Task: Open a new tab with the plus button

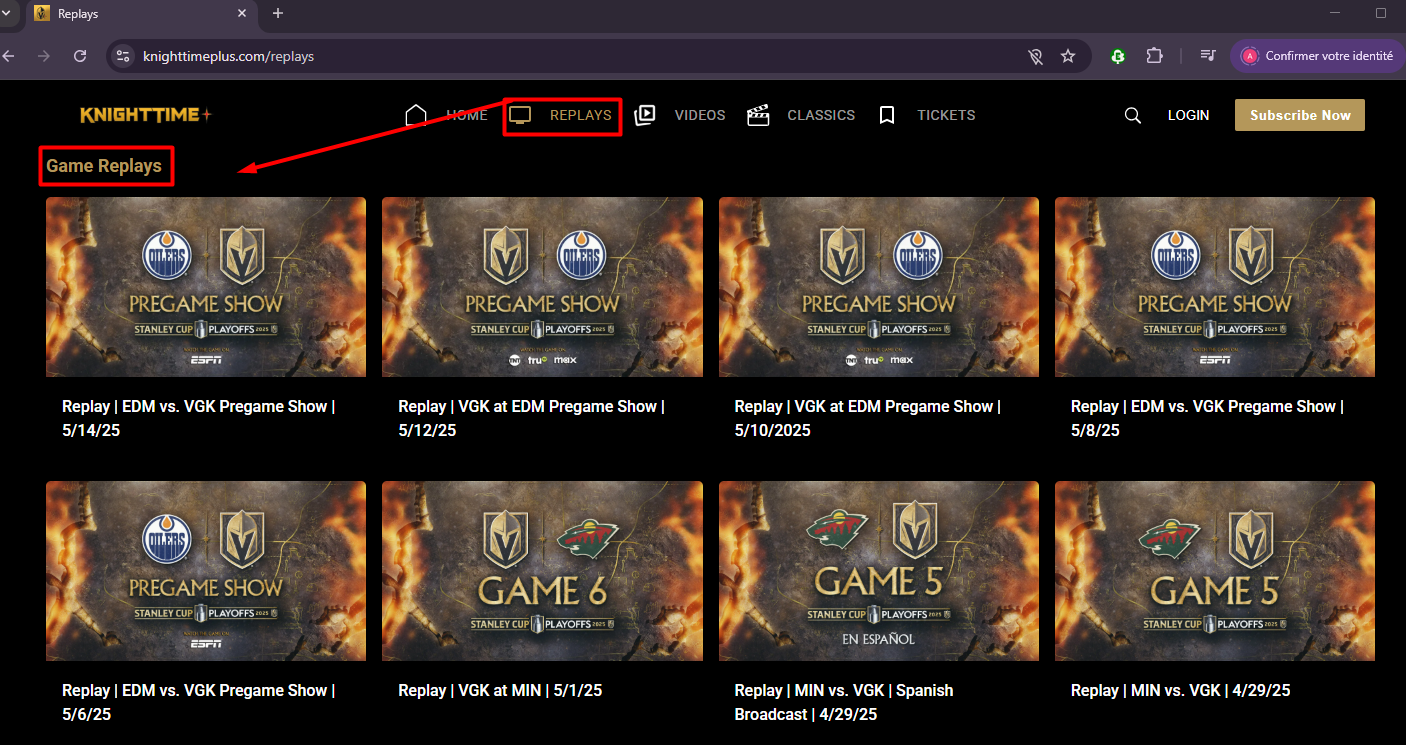Action: click(278, 13)
